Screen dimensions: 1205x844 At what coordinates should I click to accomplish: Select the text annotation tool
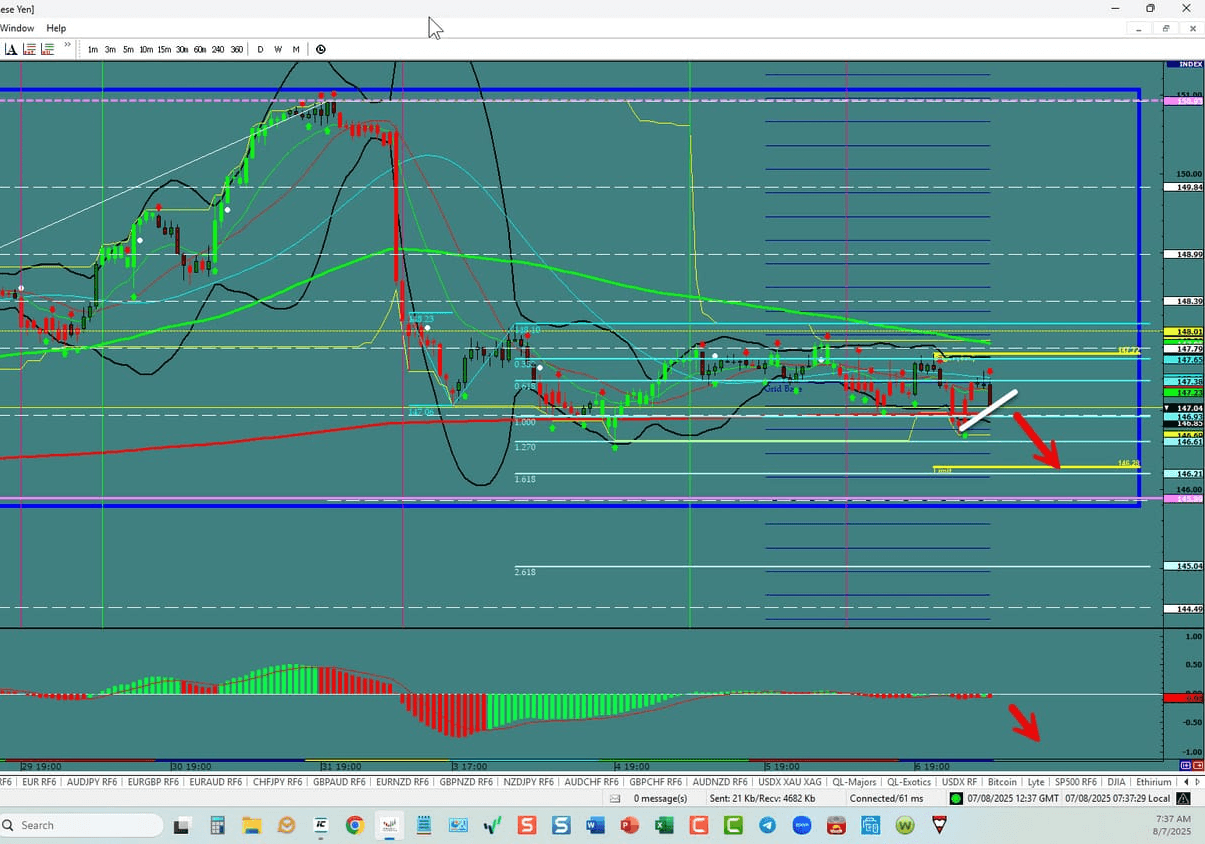[x=12, y=48]
